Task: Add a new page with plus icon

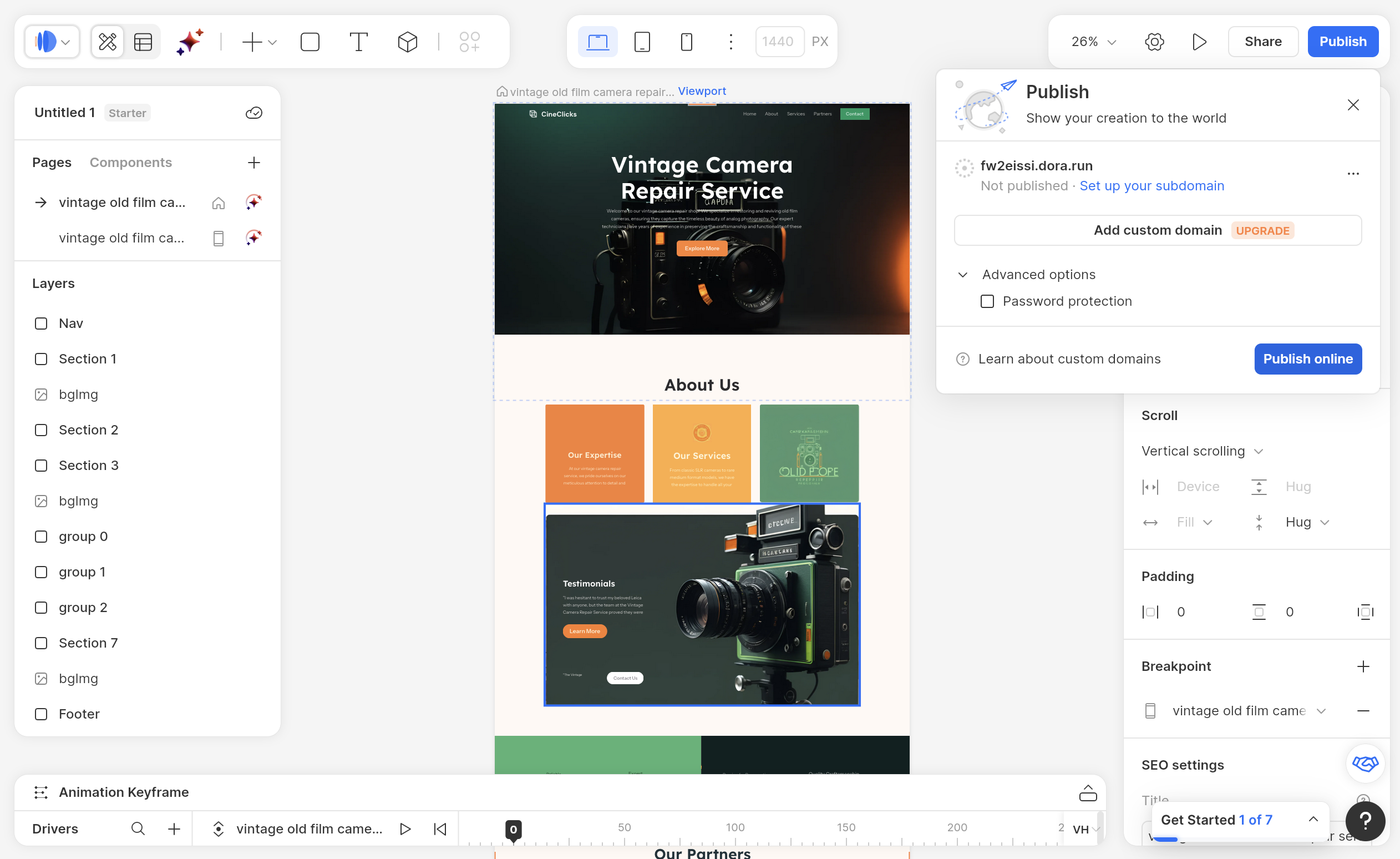Action: (x=254, y=163)
